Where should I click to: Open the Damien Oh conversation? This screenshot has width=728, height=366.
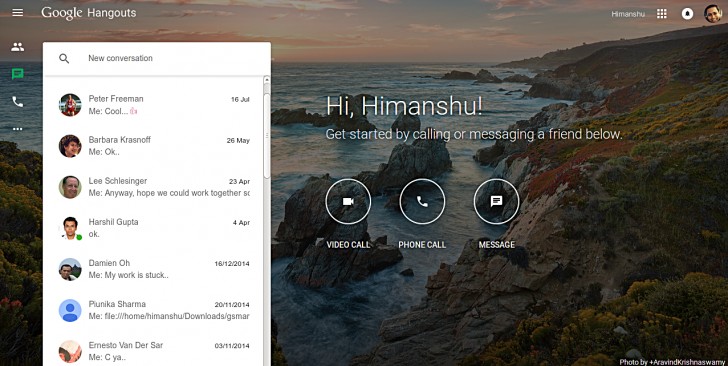(x=153, y=269)
